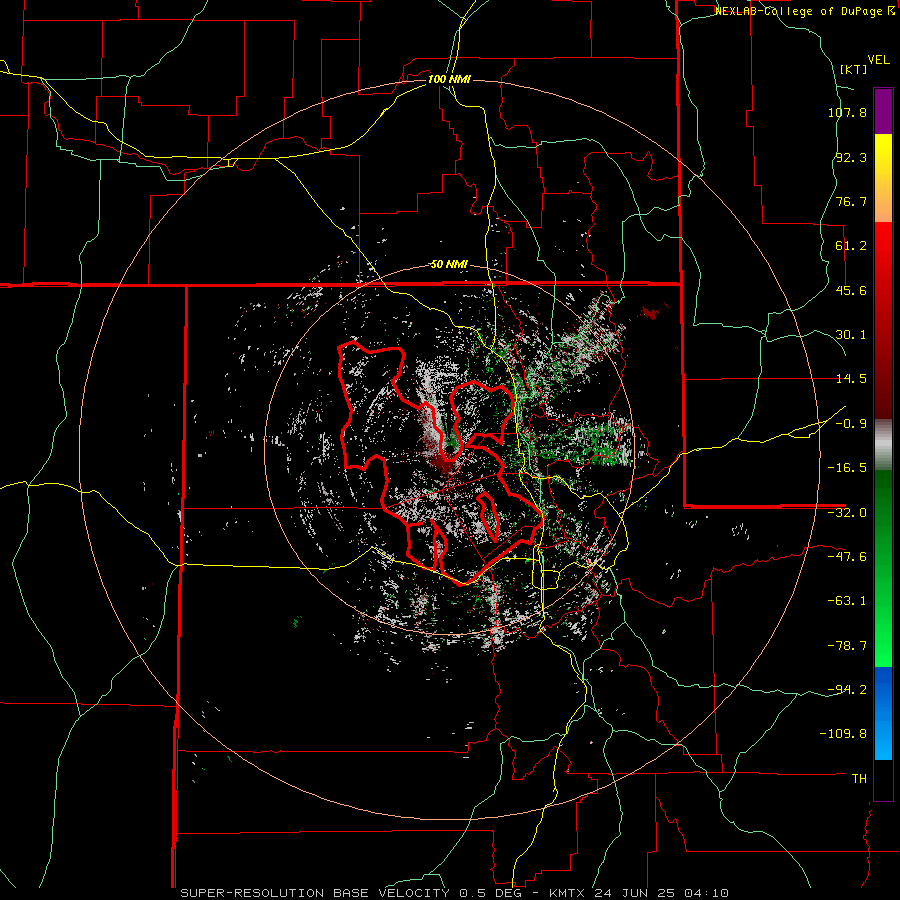Select the -94.2 scale value
This screenshot has width=900, height=900.
pyautogui.click(x=847, y=689)
